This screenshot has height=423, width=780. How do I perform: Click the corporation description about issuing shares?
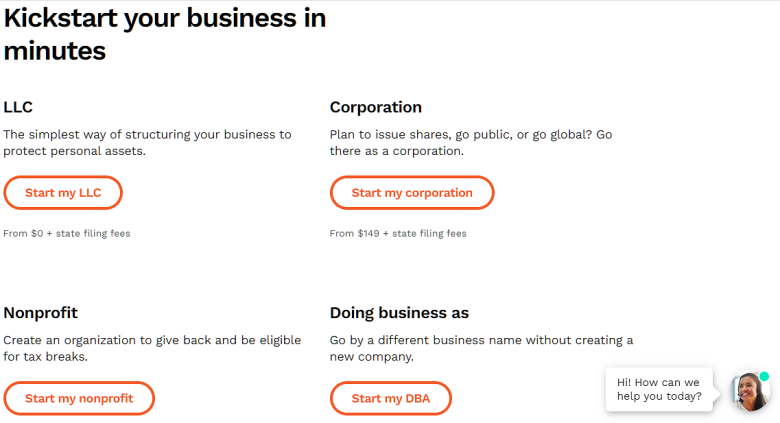coord(471,143)
